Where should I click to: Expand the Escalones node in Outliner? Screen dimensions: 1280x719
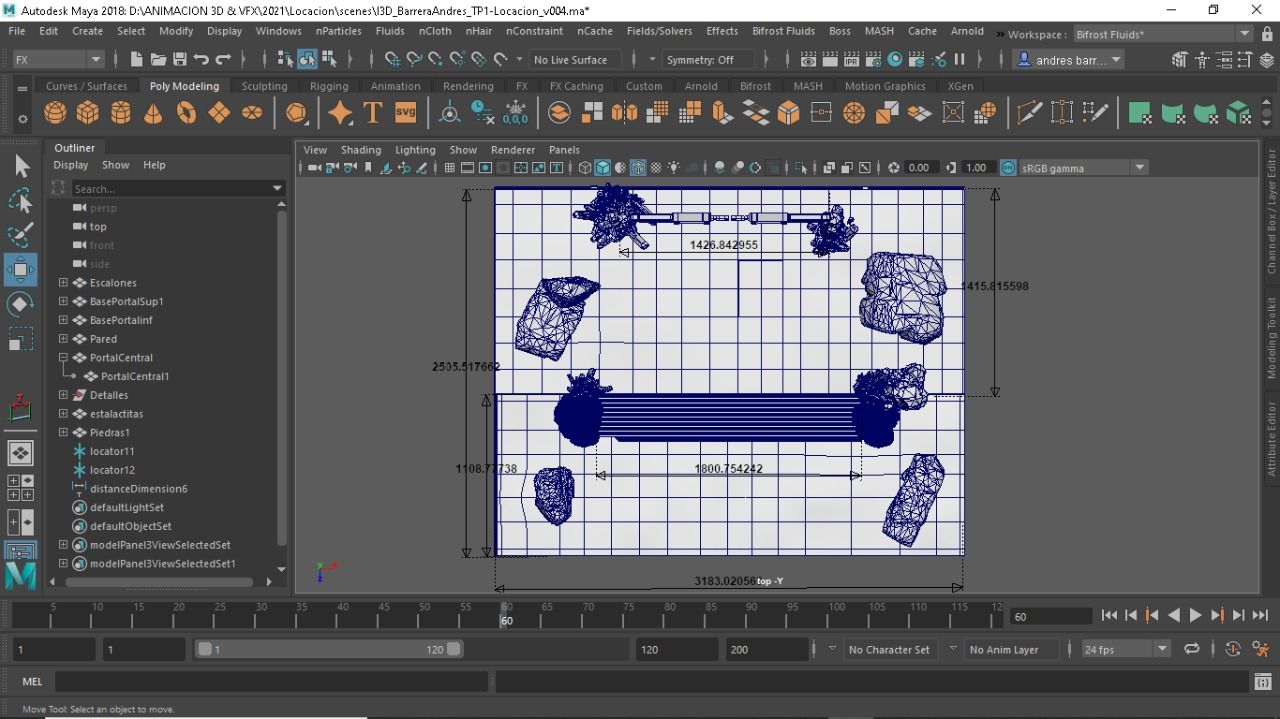(x=63, y=283)
